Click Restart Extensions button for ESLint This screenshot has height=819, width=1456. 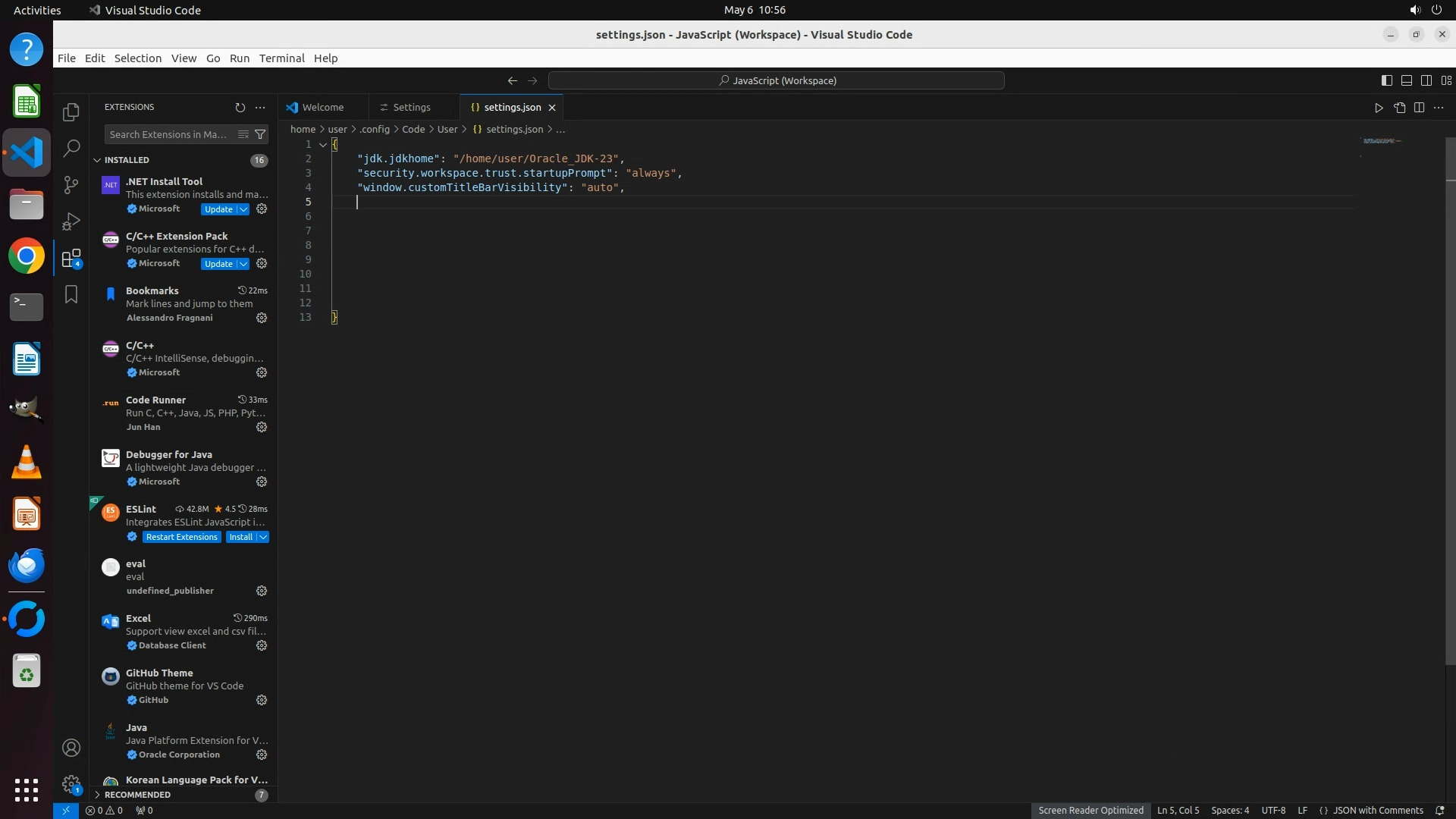tap(181, 537)
